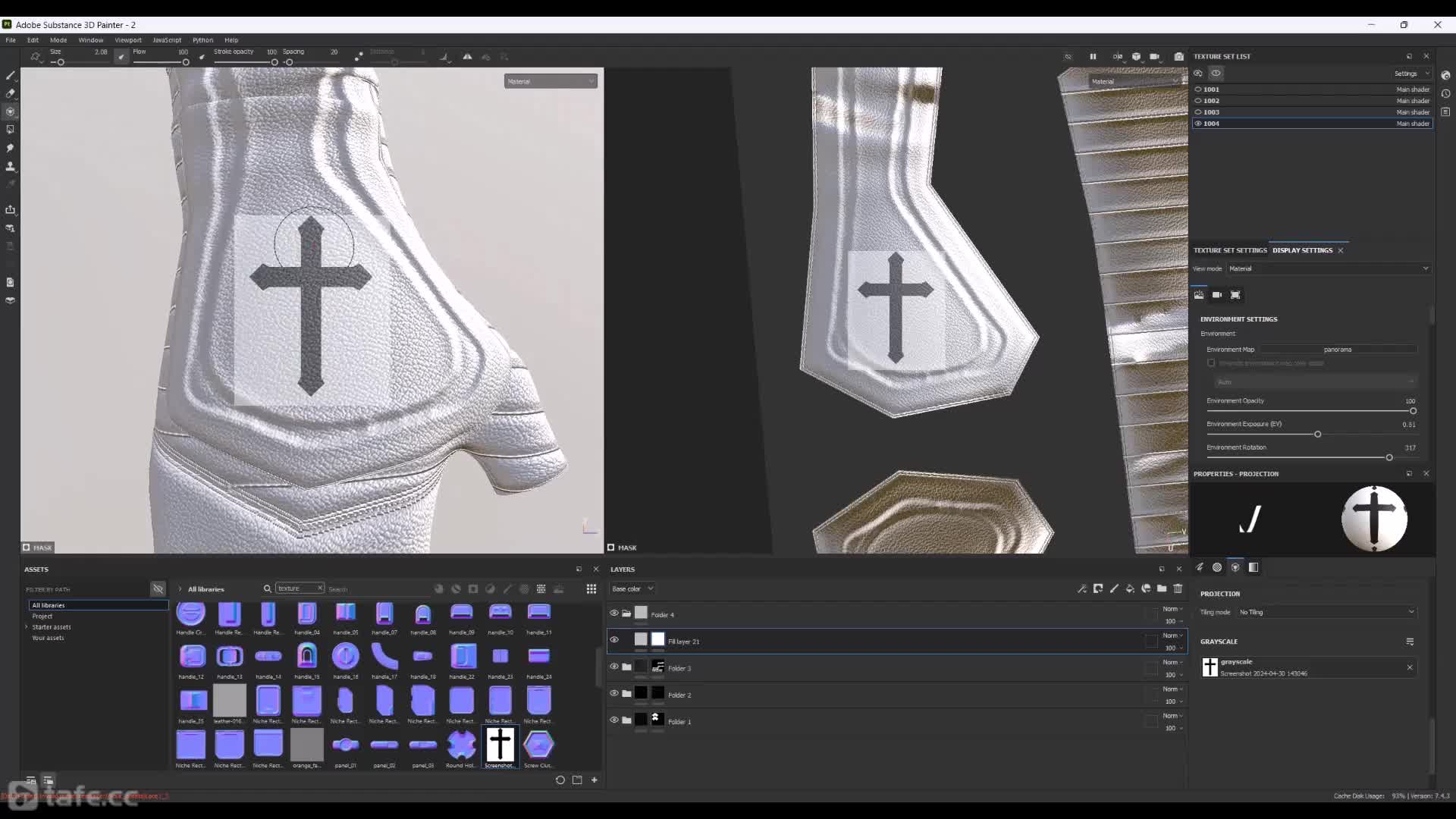Open the grayscale options icon in Properties
This screenshot has height=819, width=1456.
[x=1410, y=642]
